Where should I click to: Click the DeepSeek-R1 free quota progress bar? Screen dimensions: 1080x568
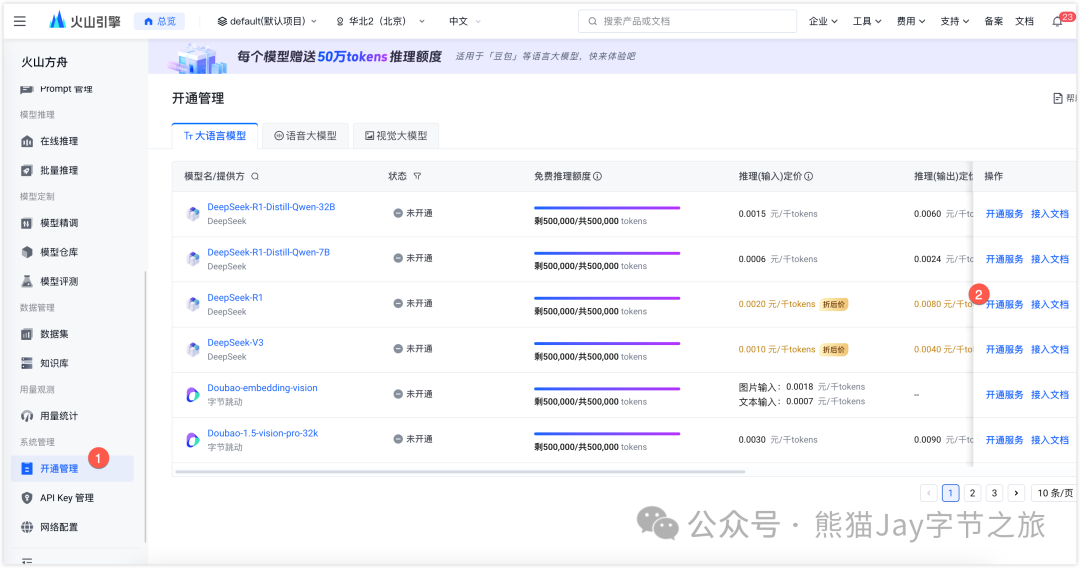pos(607,298)
